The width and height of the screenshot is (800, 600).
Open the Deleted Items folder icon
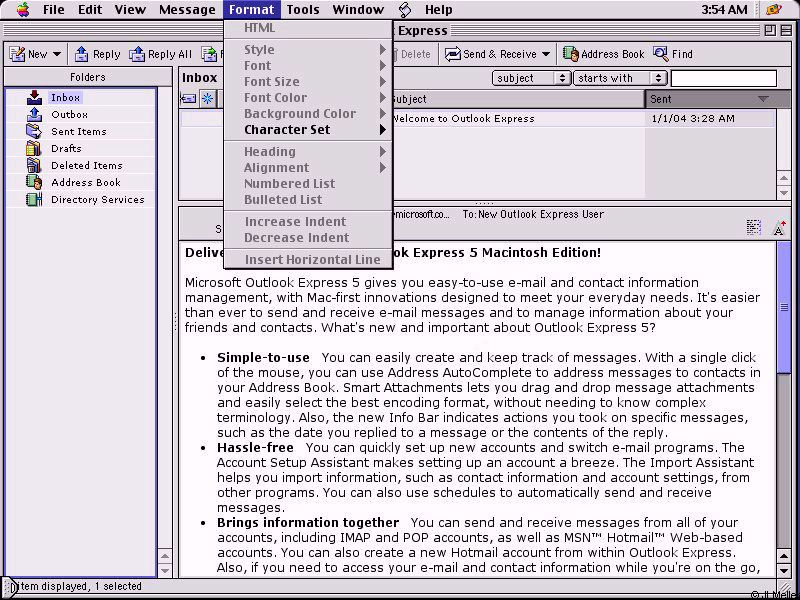click(x=34, y=165)
